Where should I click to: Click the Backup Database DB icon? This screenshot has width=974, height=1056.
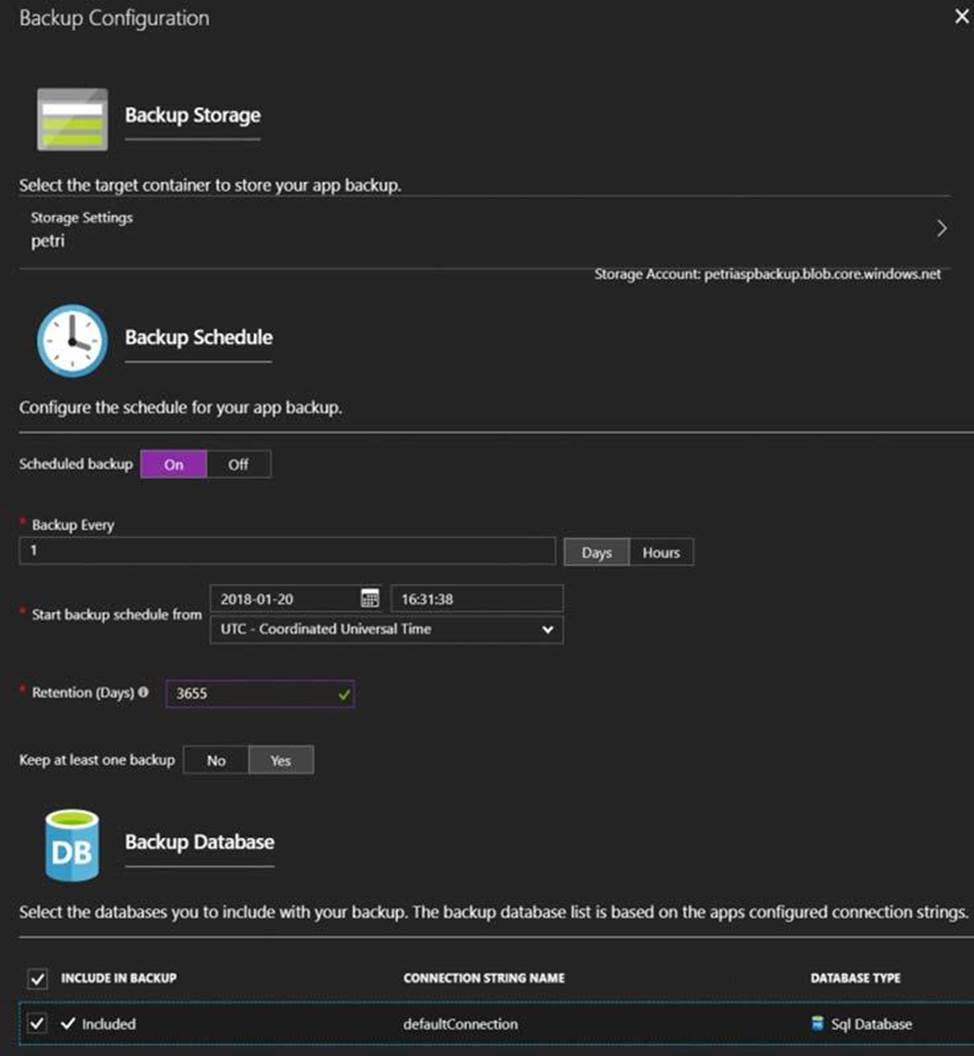(x=72, y=845)
